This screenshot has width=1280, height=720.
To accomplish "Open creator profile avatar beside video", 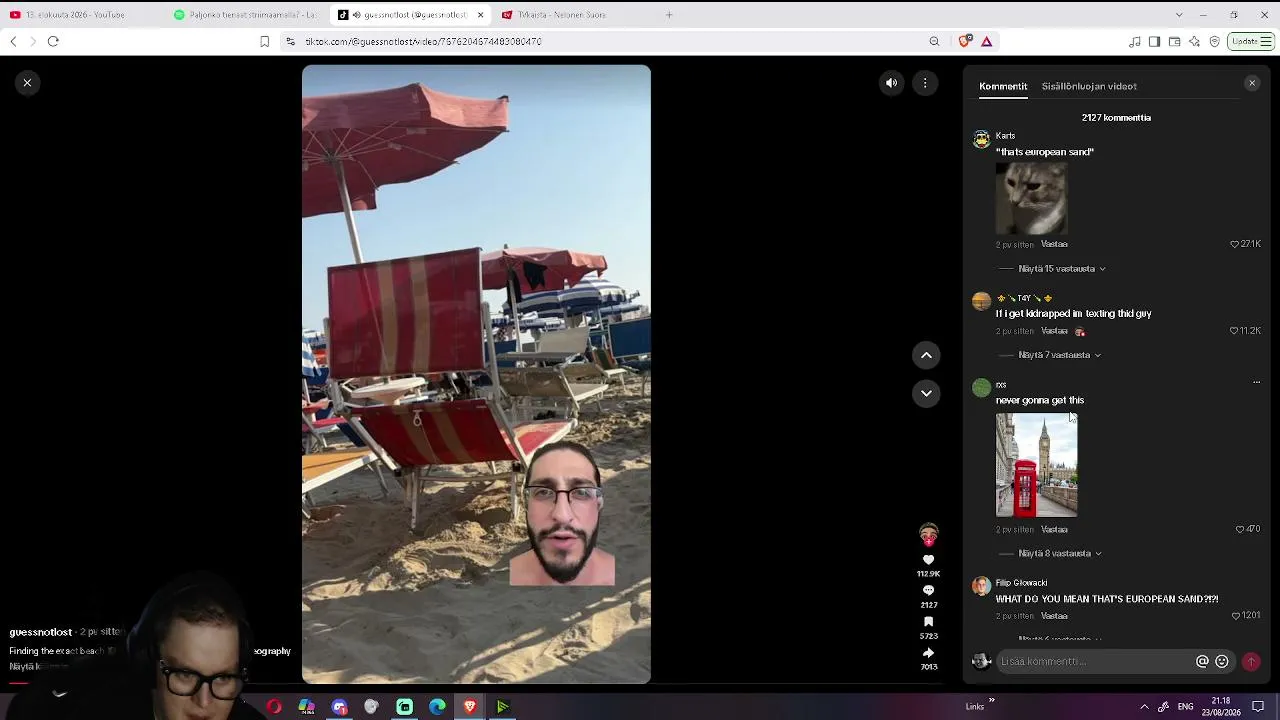I will 929,533.
